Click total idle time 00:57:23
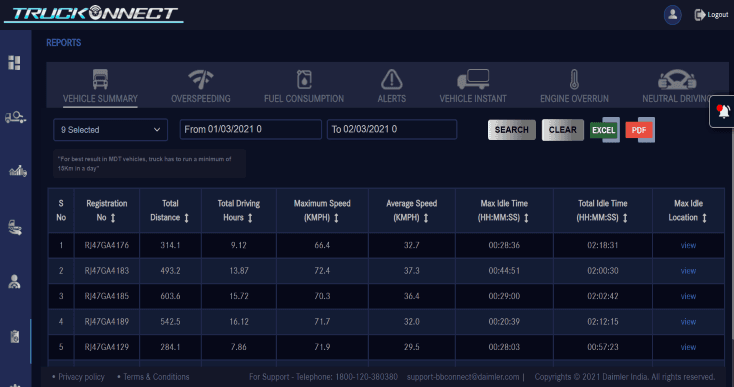Viewport: 734px width, 387px height. click(x=603, y=347)
